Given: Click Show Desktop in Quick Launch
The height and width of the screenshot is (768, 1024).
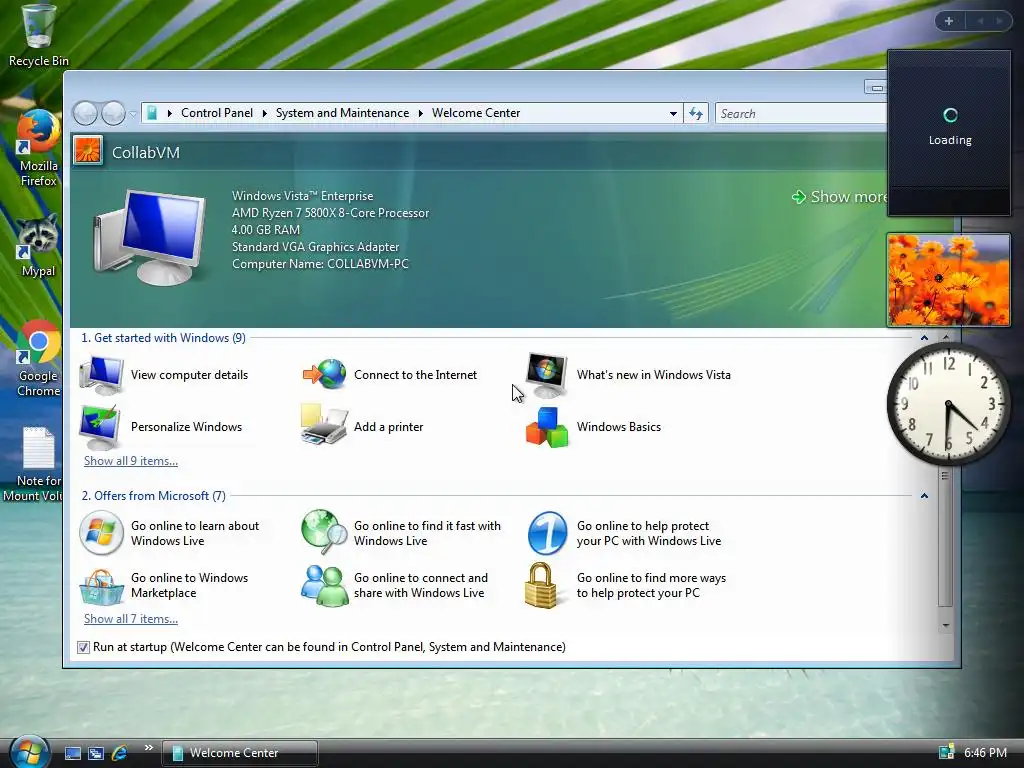Looking at the screenshot, I should point(72,753).
